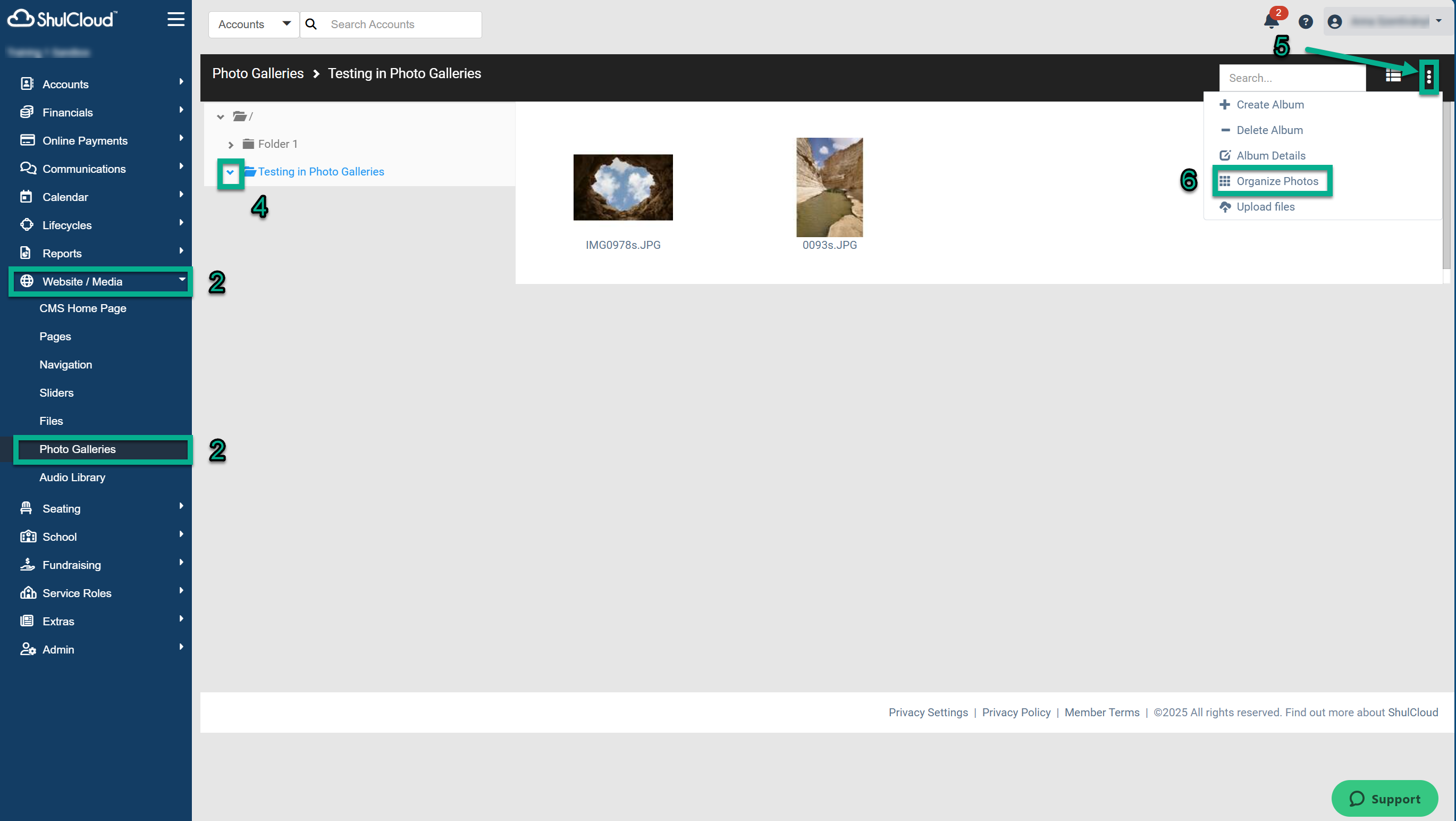Collapse the root folder tree node
1456x821 pixels.
(x=221, y=117)
